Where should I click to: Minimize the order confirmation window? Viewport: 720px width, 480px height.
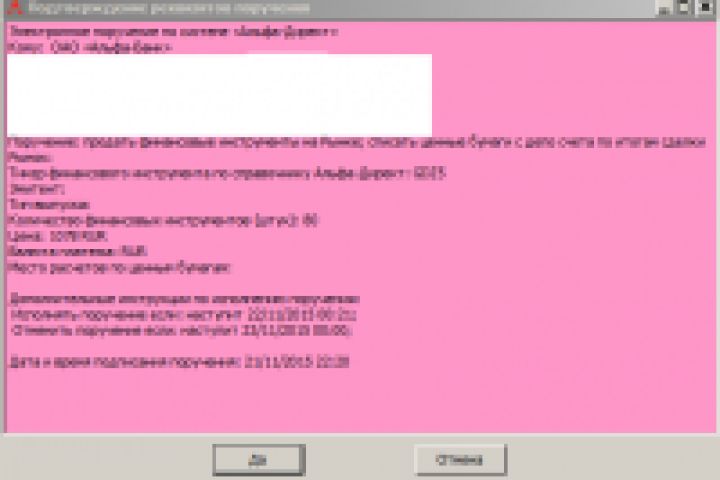[664, 8]
